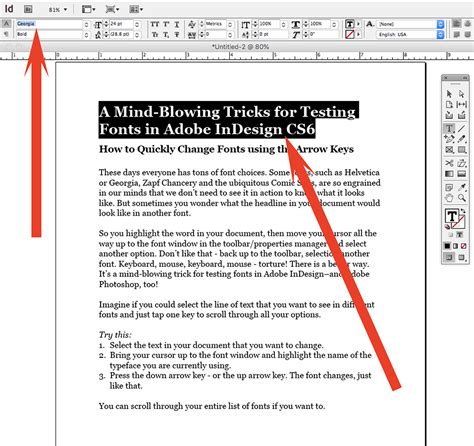Click the Apply Gradient swatch
474x446 pixels.
coord(455,246)
